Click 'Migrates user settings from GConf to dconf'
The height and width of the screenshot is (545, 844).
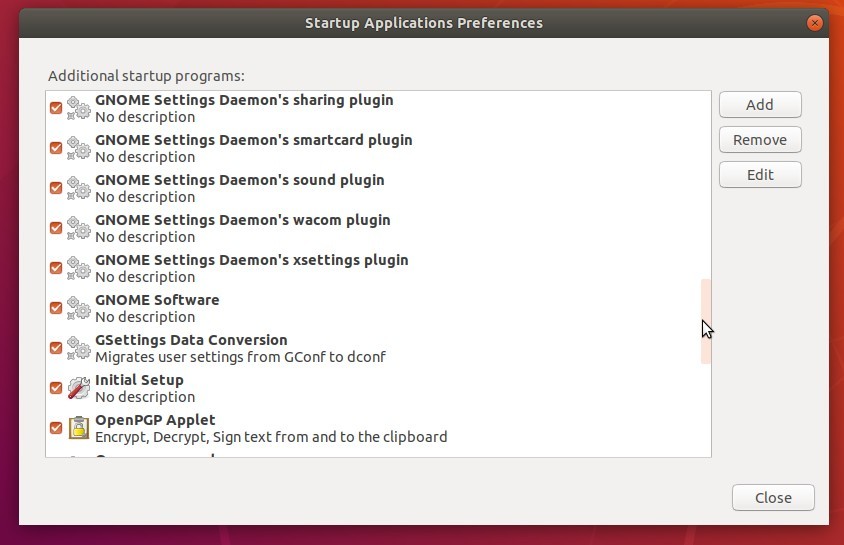pos(241,357)
